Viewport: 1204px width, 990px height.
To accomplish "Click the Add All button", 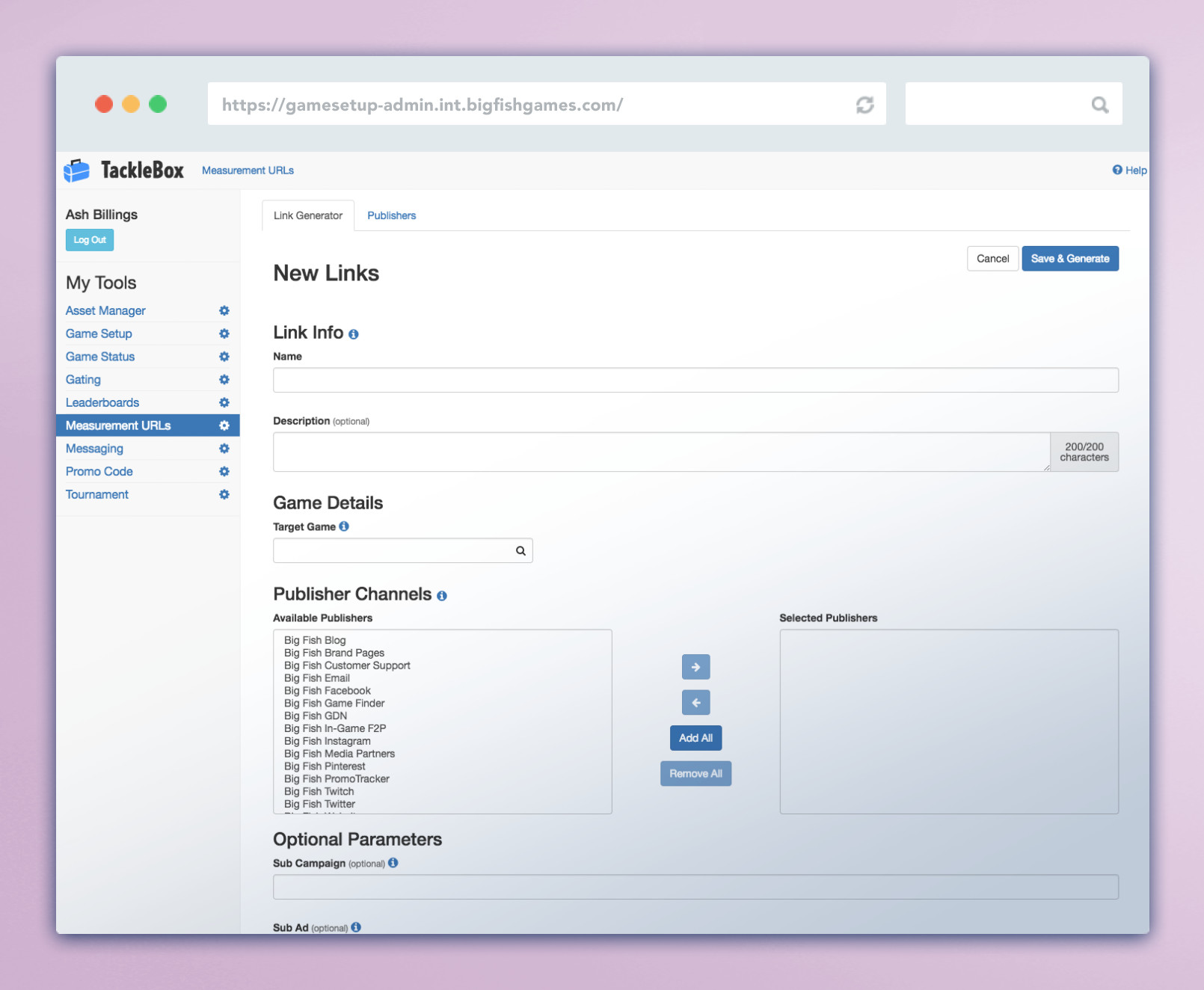I will click(695, 738).
